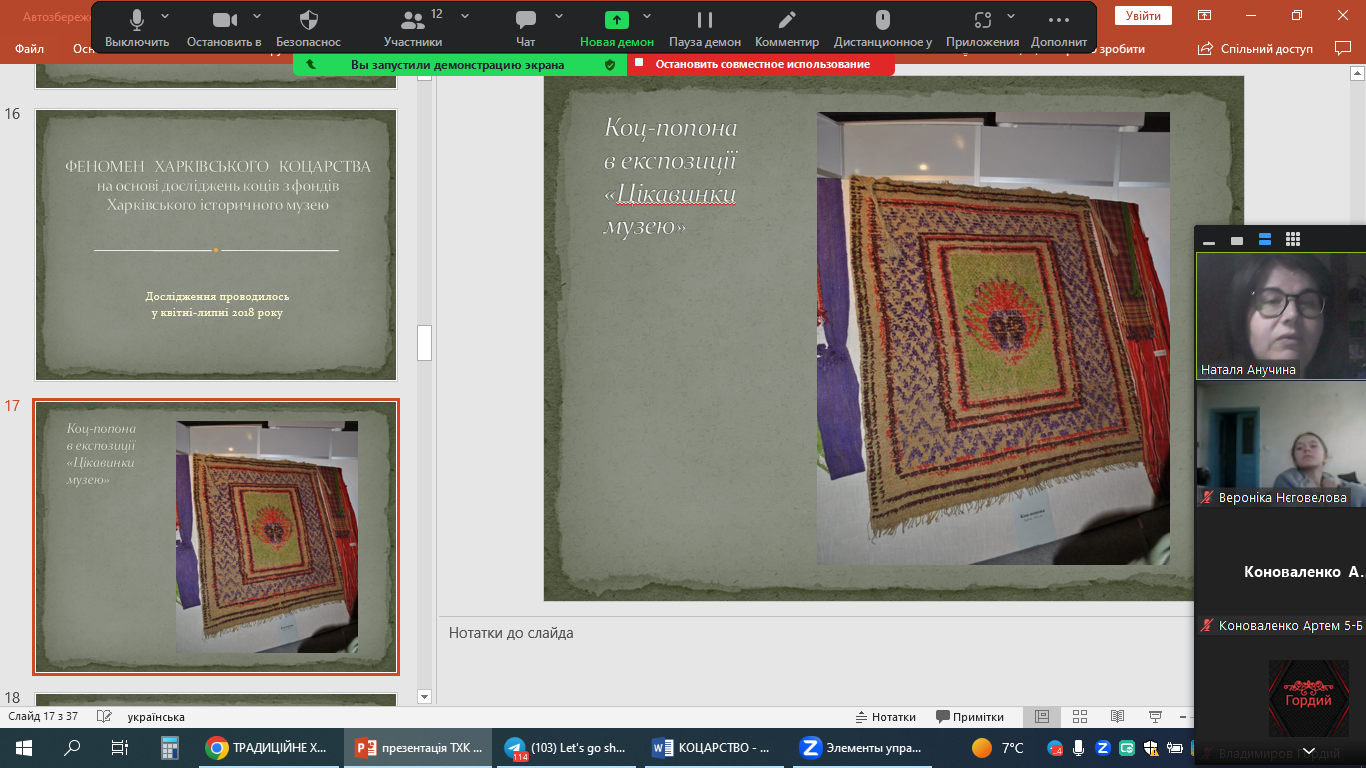The width and height of the screenshot is (1366, 768).
Task: Switch to Chrome ТРАДИЦІЙНЕ Х... taskbar window
Action: point(268,747)
